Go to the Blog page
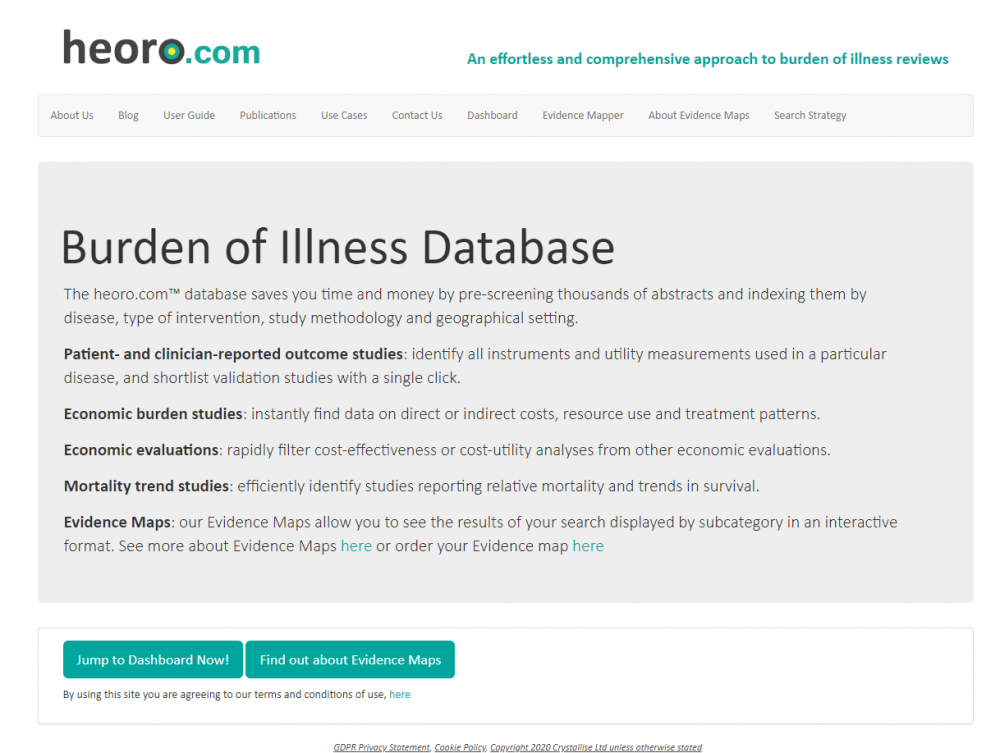 (128, 115)
